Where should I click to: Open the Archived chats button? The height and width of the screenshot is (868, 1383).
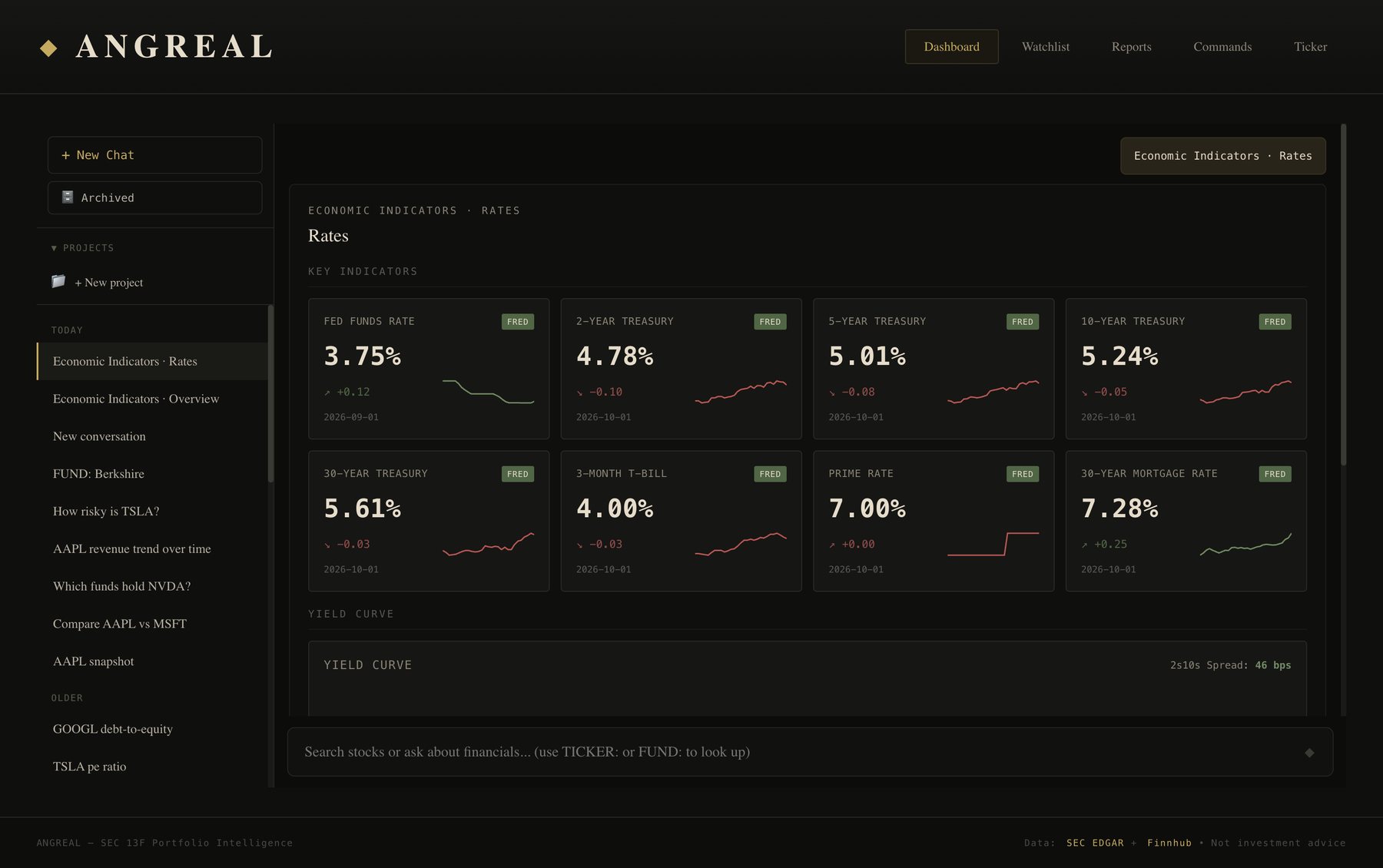154,197
